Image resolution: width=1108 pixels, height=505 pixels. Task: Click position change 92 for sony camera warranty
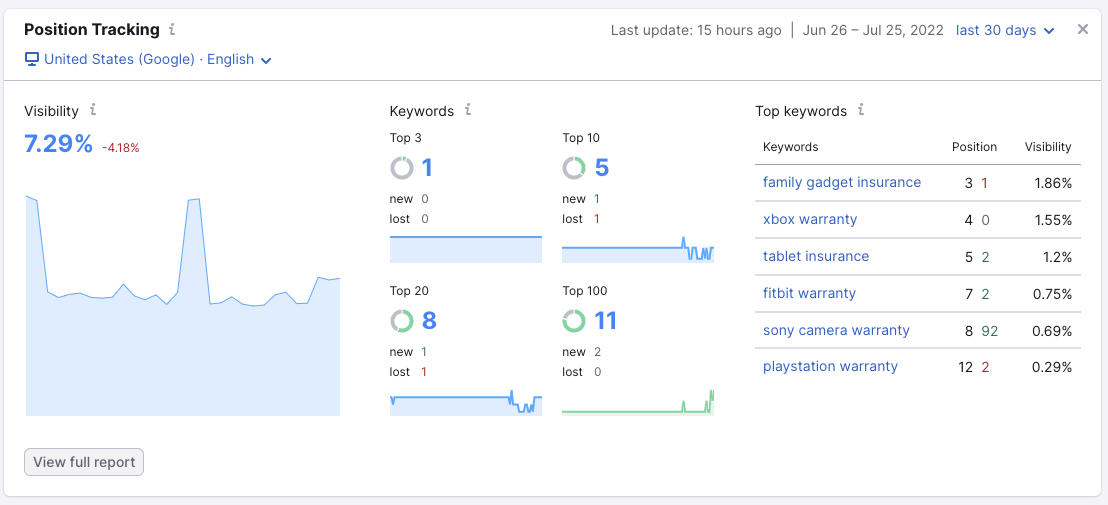989,331
